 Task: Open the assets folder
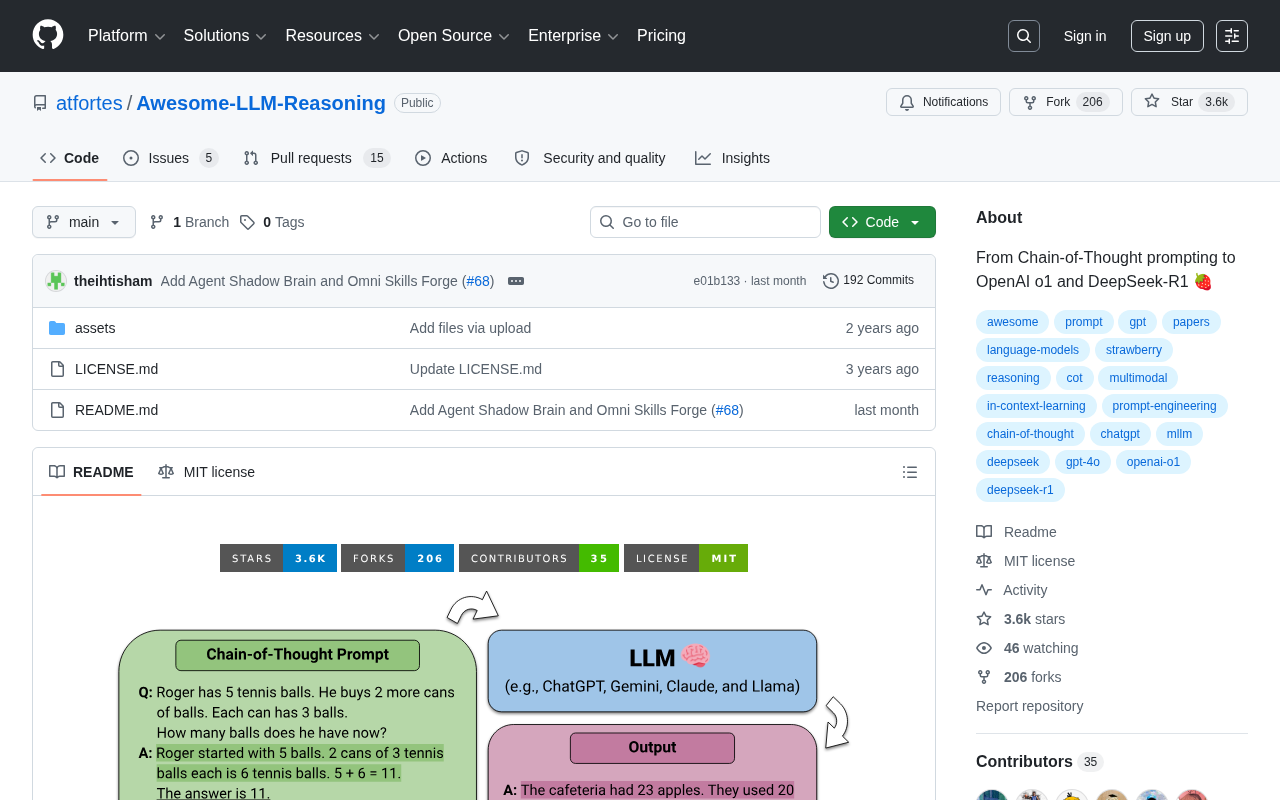click(x=95, y=328)
